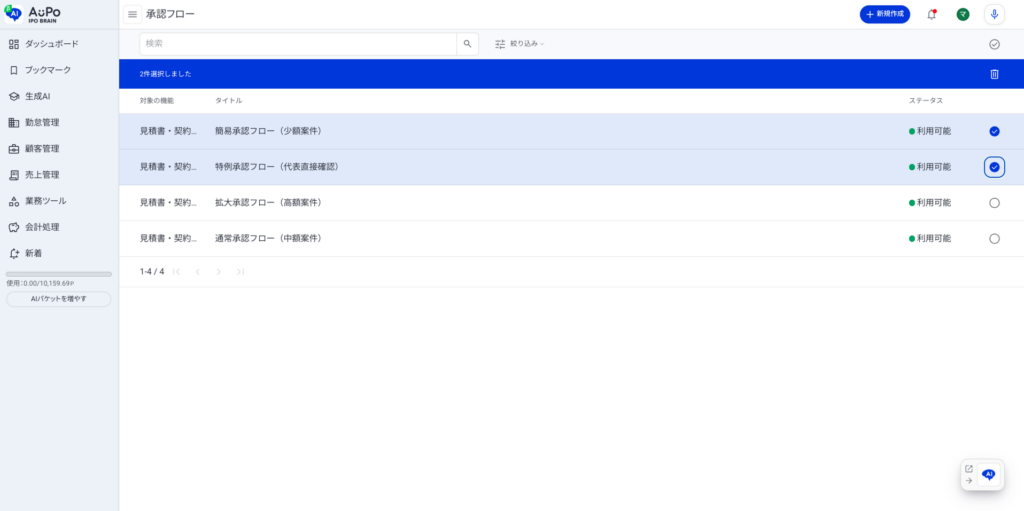1024x511 pixels.
Task: Uncheck the 簡易承認フロー(少額案件) row
Action: (994, 131)
